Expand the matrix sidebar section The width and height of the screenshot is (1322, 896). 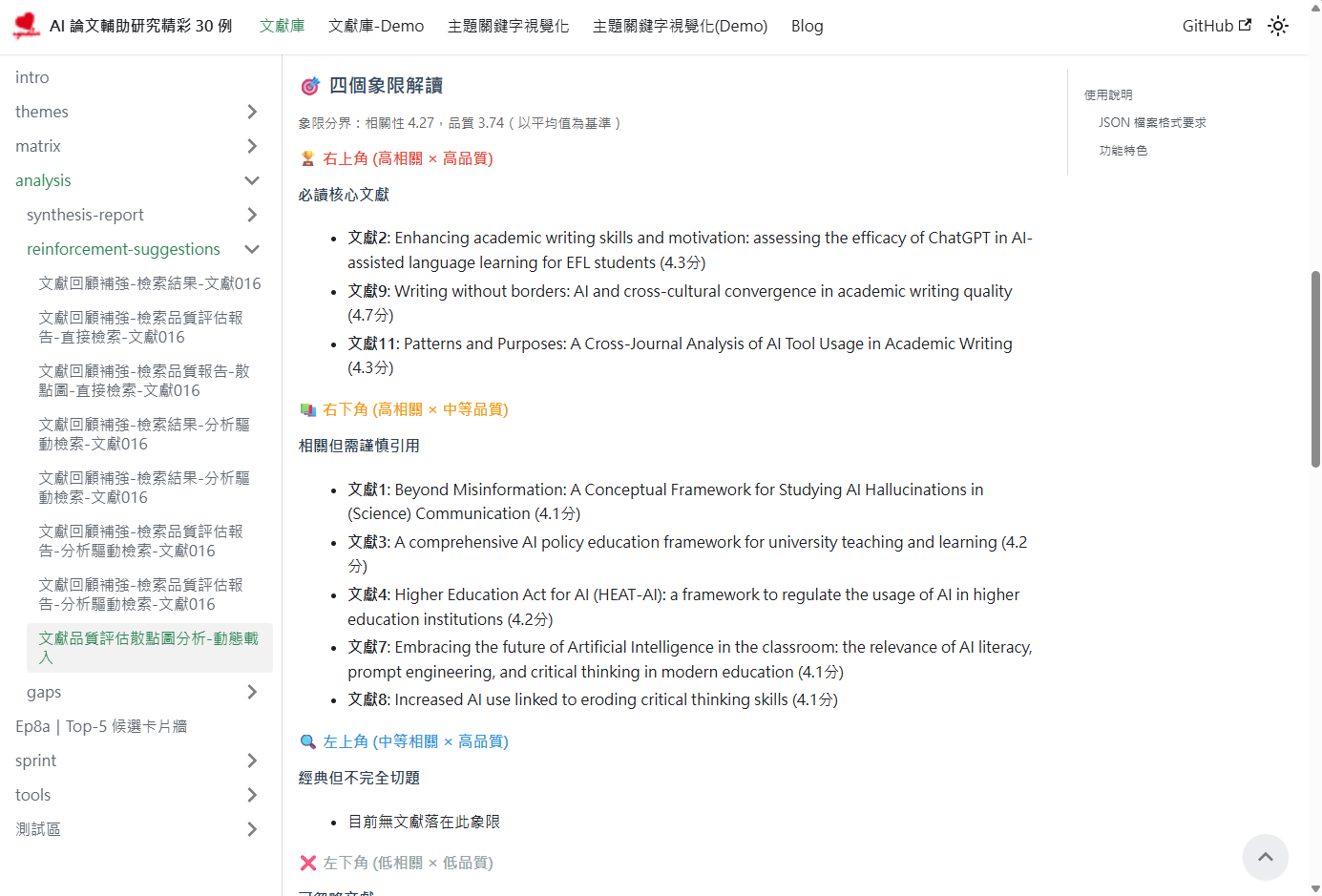252,146
